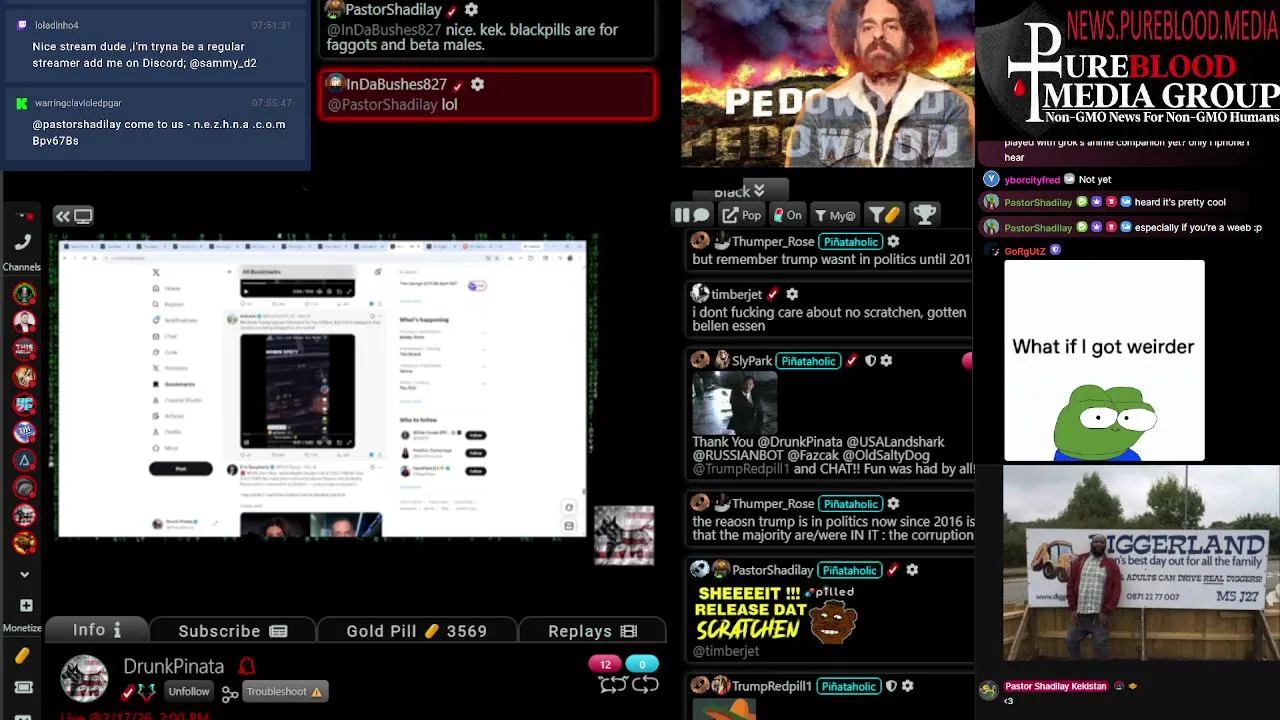Open the trophy leaderboard icon in chat toolbar
1280x720 pixels.
click(x=924, y=214)
